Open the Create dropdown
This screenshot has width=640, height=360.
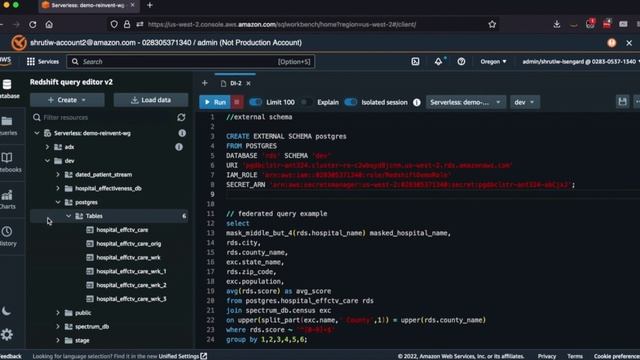point(67,100)
